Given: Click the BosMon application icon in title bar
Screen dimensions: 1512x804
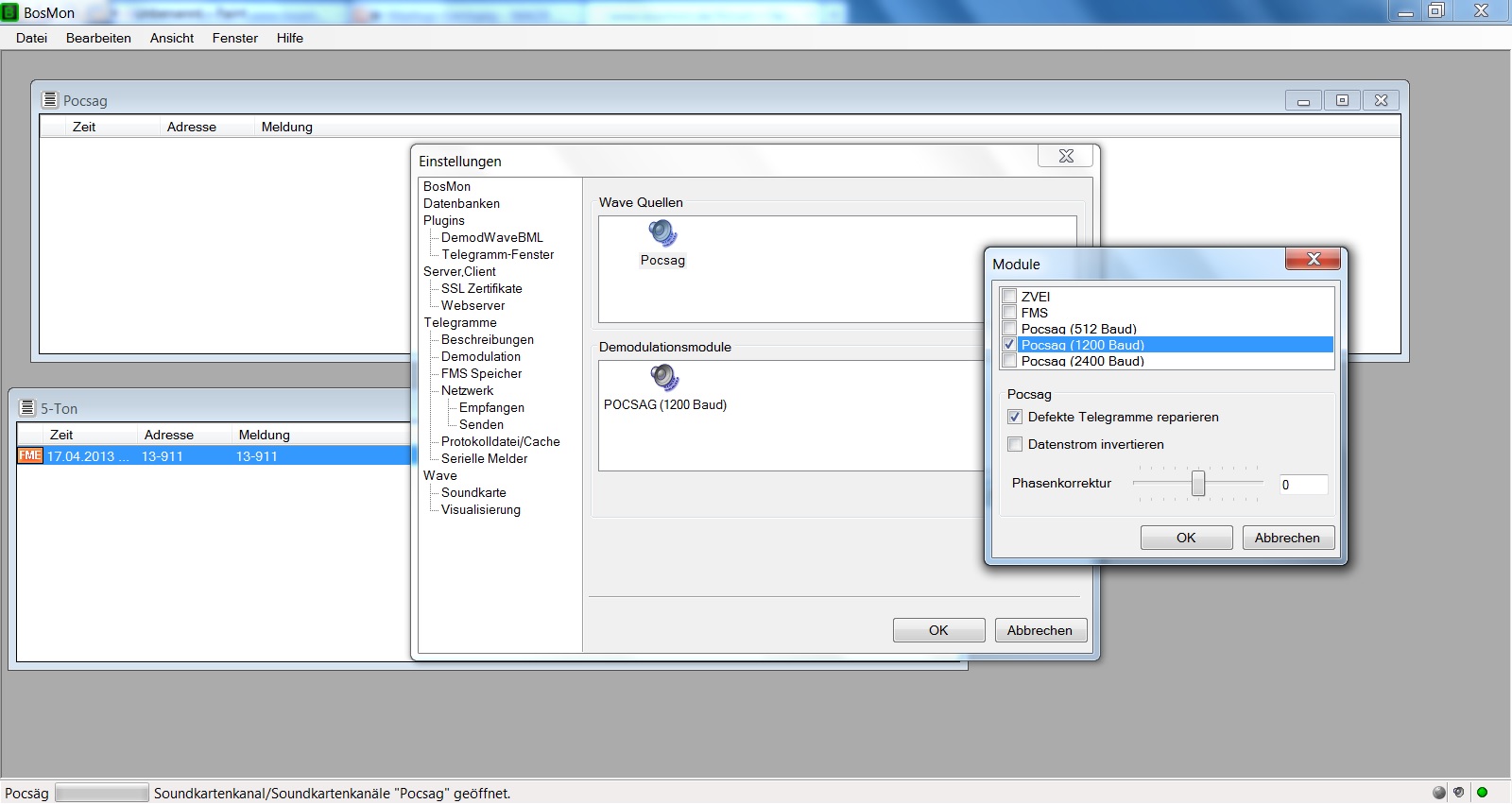Looking at the screenshot, I should [10, 12].
